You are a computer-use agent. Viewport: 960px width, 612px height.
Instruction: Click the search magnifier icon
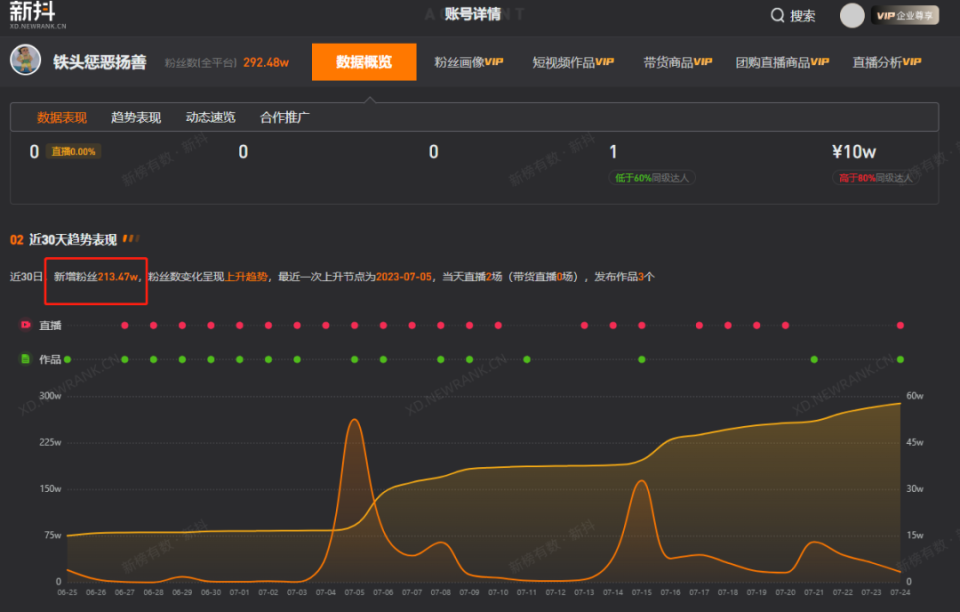778,15
